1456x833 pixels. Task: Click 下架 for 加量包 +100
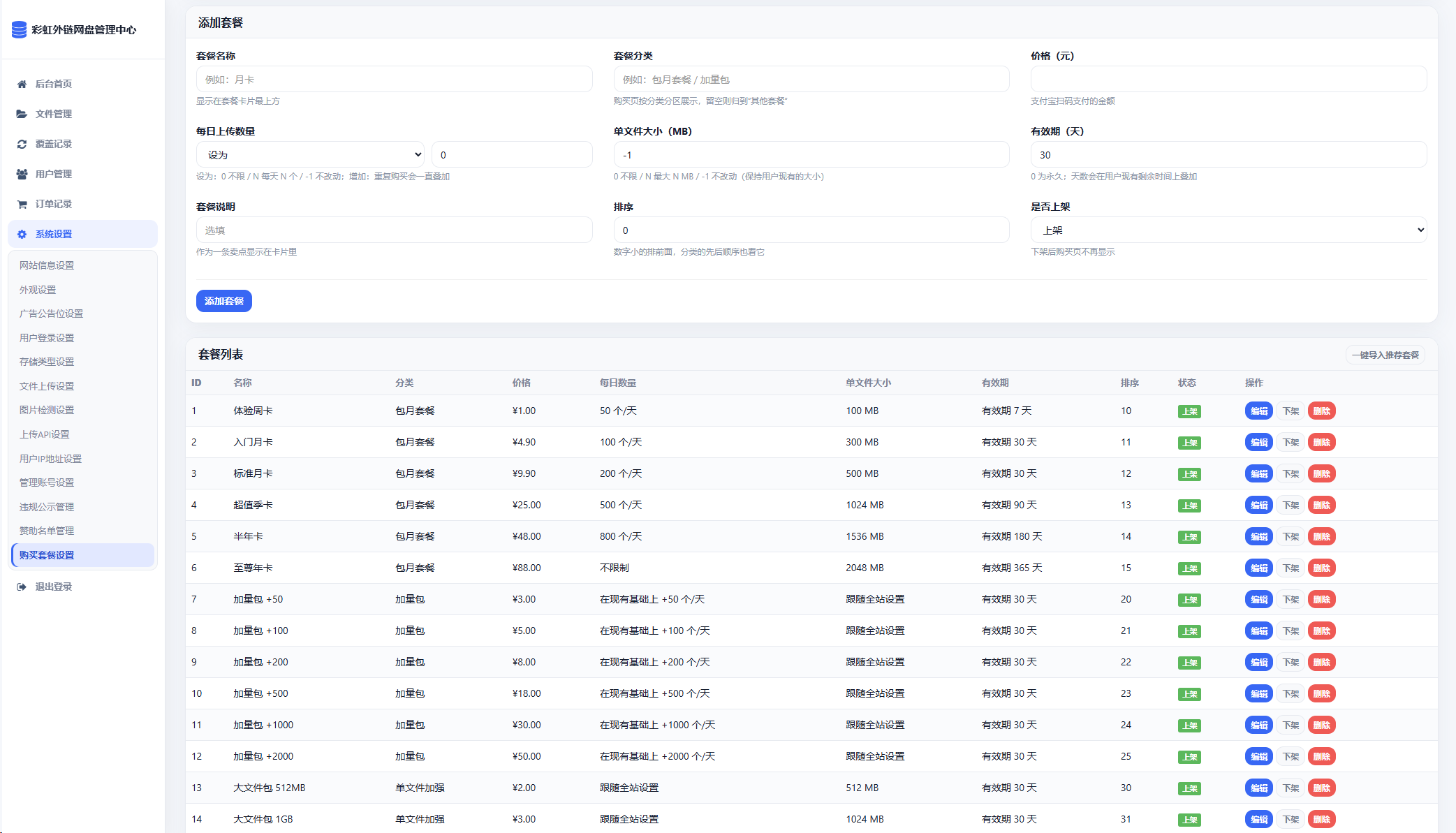pyautogui.click(x=1290, y=631)
